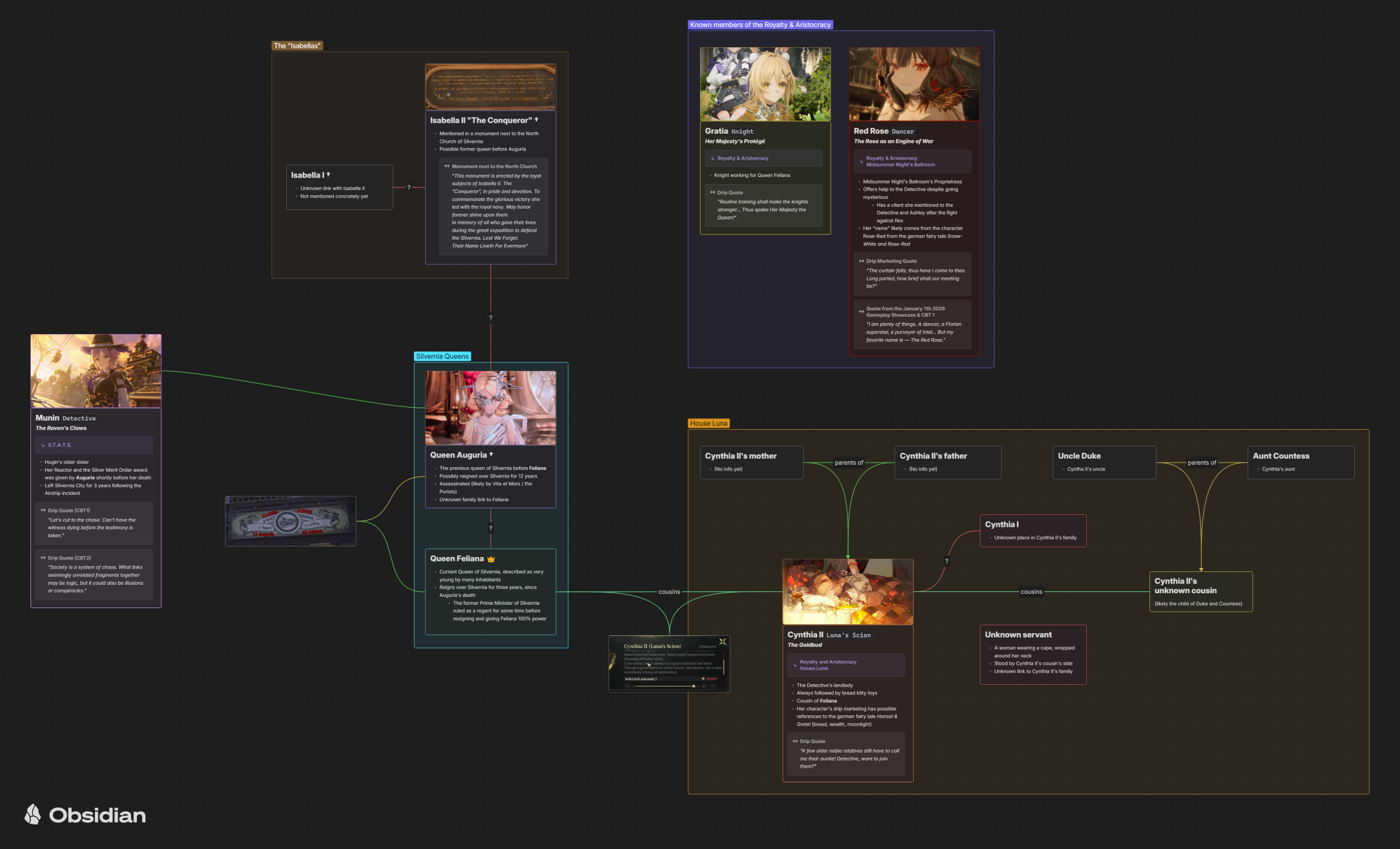Select the Aunt Countess card
This screenshot has width=1400, height=849.
(1301, 463)
